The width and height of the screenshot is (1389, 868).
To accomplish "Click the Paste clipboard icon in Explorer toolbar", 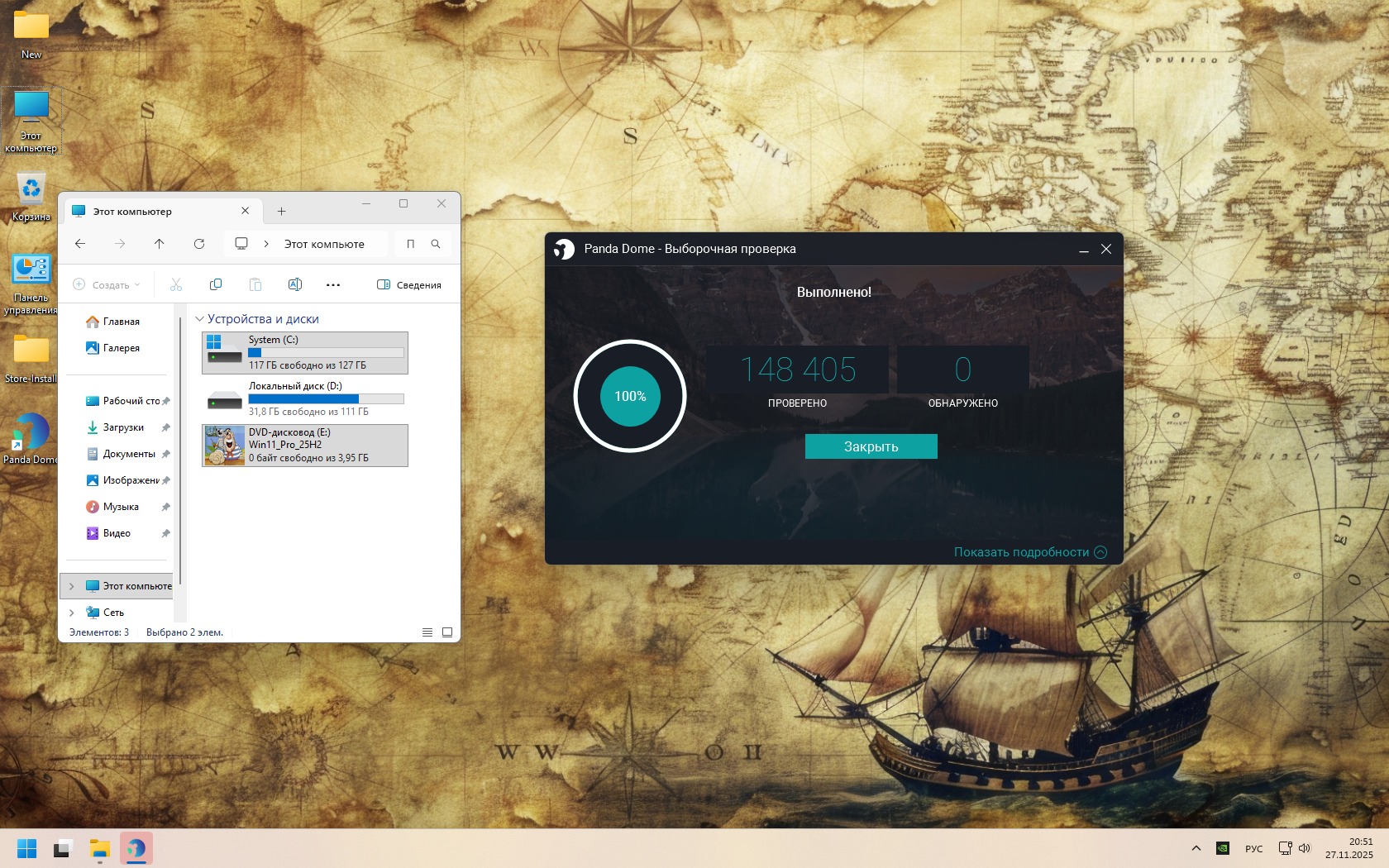I will click(255, 284).
